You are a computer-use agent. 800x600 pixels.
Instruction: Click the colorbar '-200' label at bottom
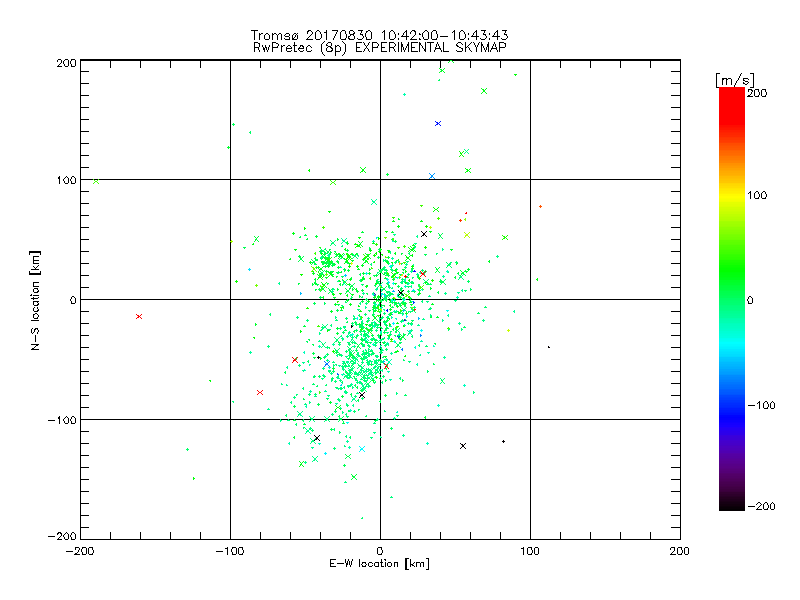(x=761, y=506)
